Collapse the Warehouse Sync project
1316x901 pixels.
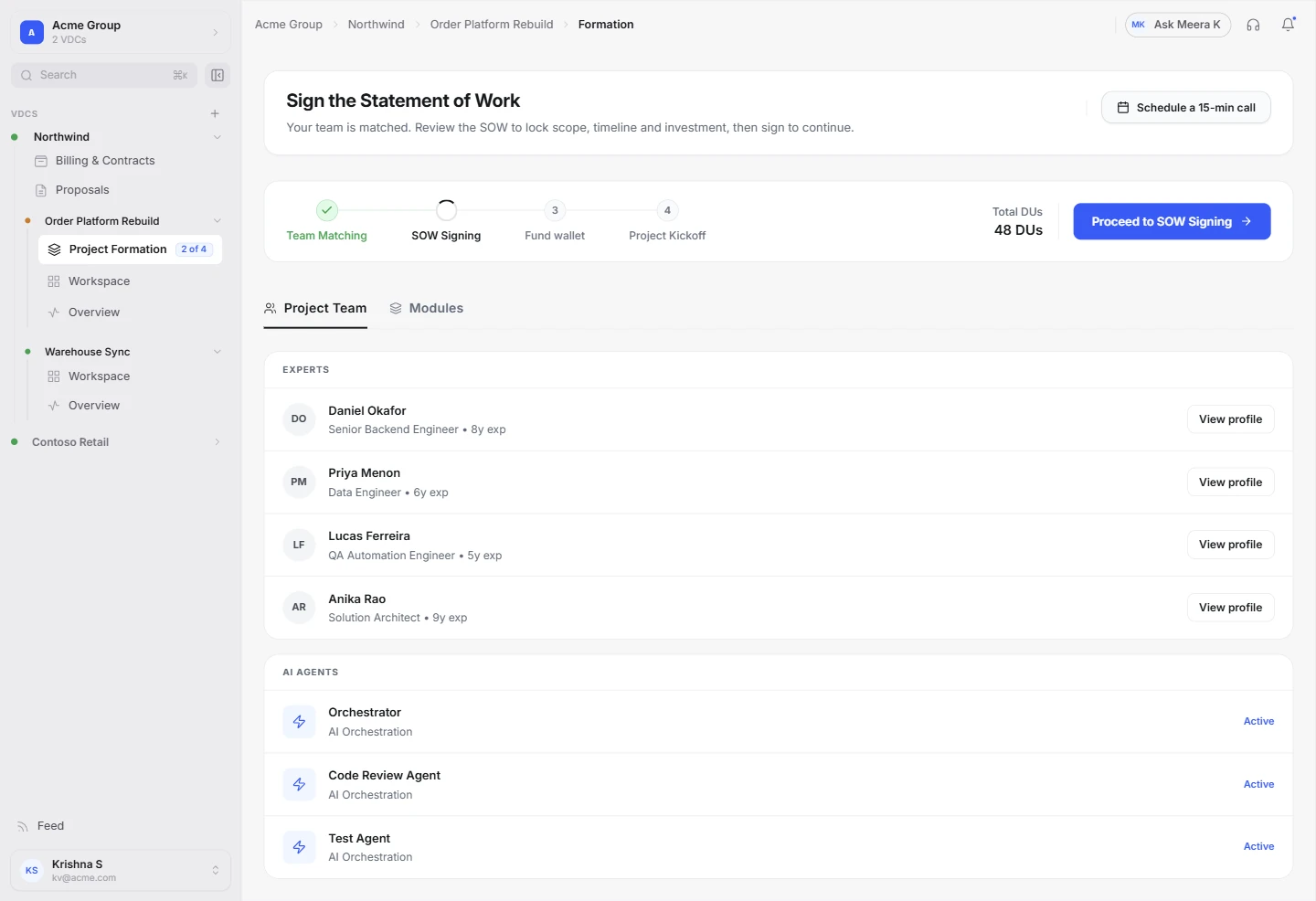218,352
